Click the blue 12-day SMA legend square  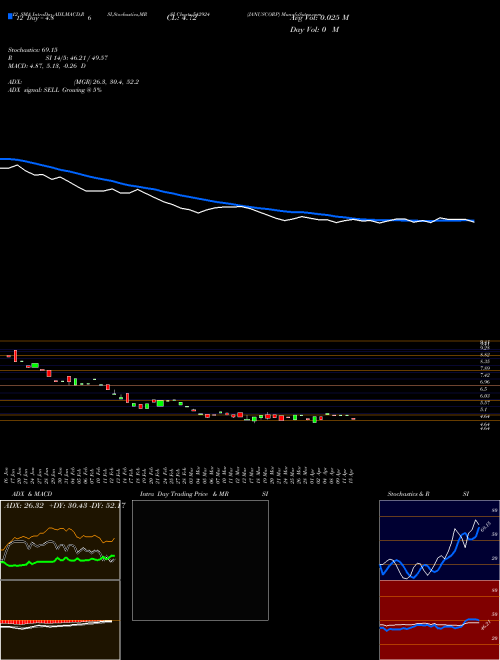(10, 16)
